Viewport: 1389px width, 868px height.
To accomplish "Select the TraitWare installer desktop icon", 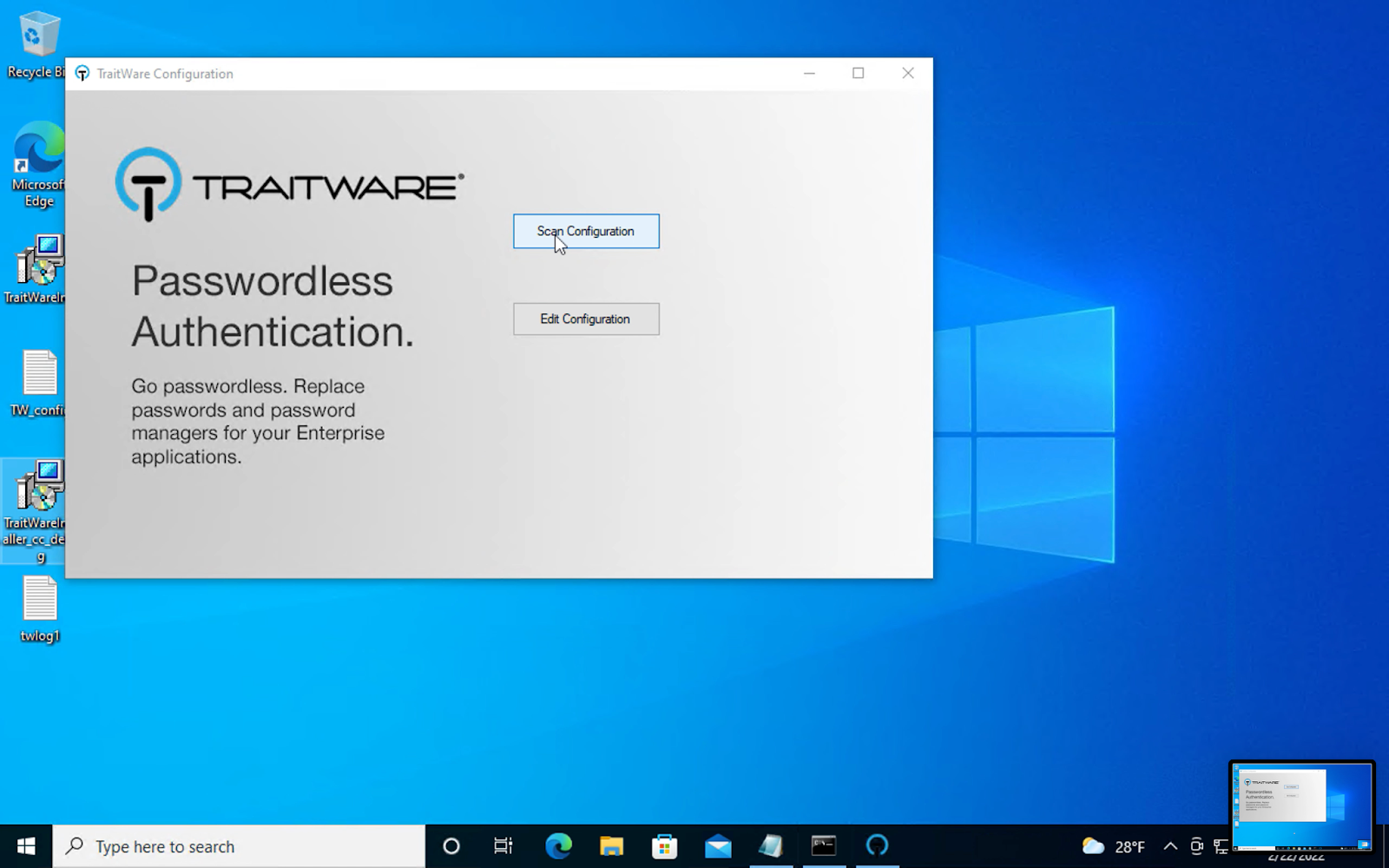I will point(35,269).
